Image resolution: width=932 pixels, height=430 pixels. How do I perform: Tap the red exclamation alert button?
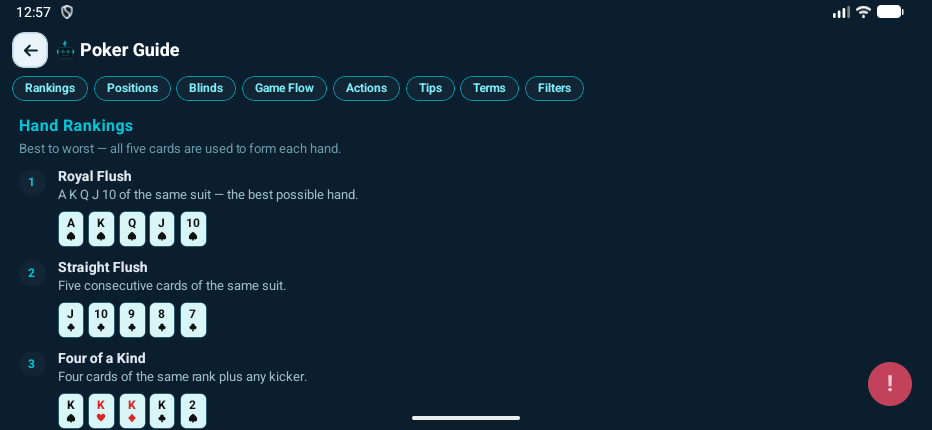coord(889,384)
